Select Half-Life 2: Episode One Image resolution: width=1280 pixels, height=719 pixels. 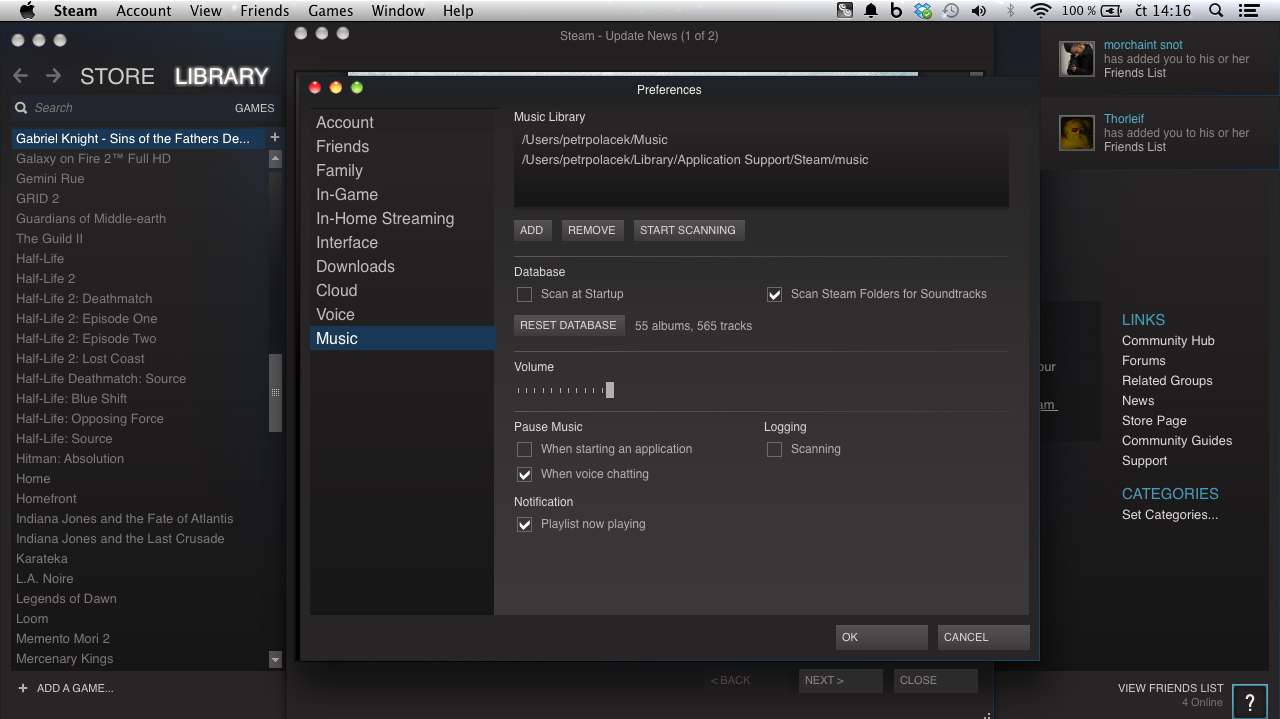[87, 318]
